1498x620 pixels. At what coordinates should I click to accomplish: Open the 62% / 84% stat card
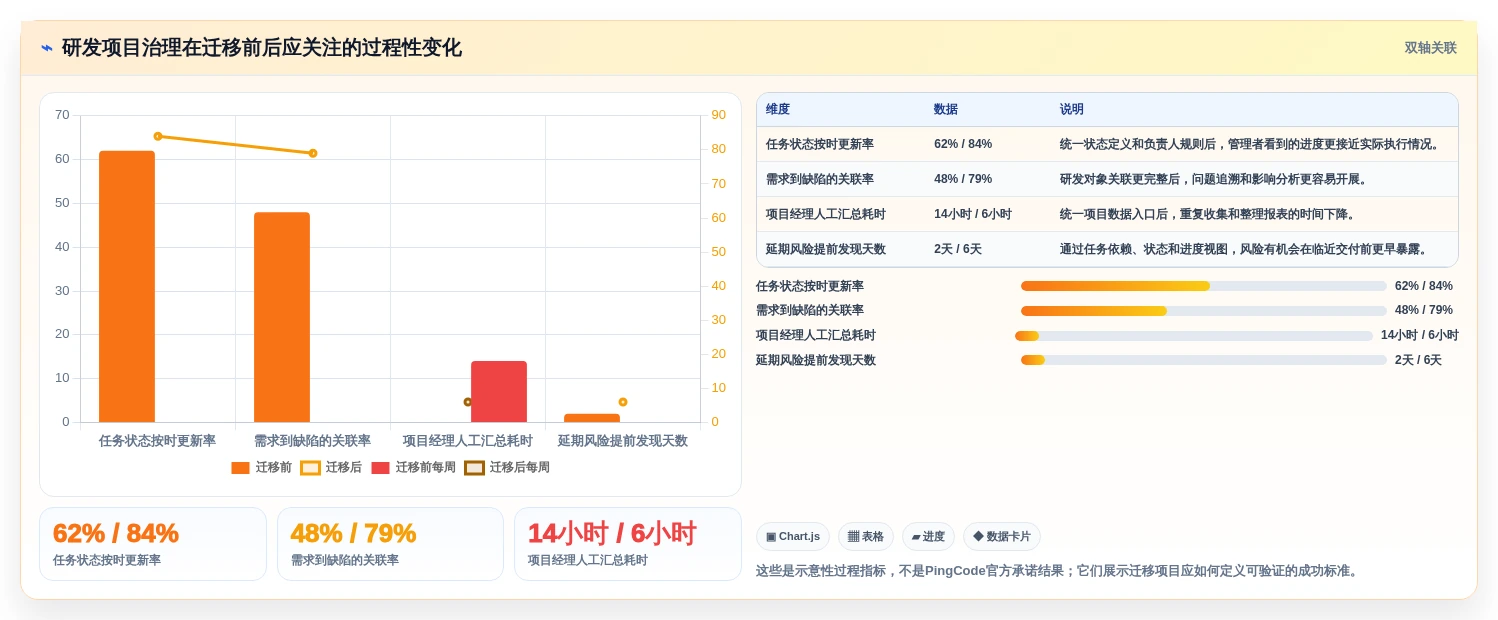click(x=153, y=544)
